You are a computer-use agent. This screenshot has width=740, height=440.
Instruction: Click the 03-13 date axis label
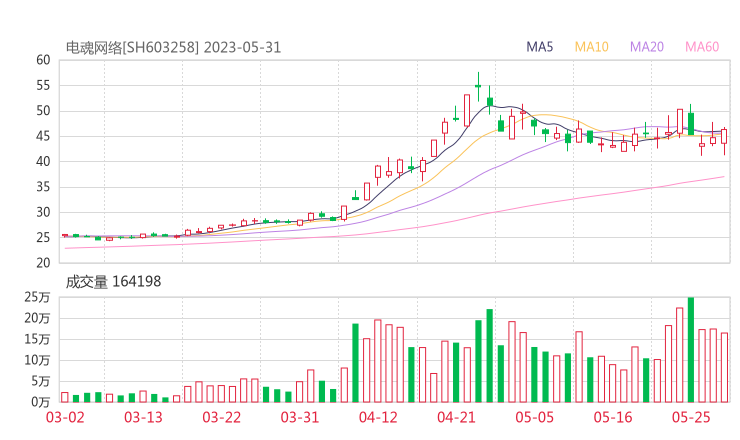[x=143, y=417]
